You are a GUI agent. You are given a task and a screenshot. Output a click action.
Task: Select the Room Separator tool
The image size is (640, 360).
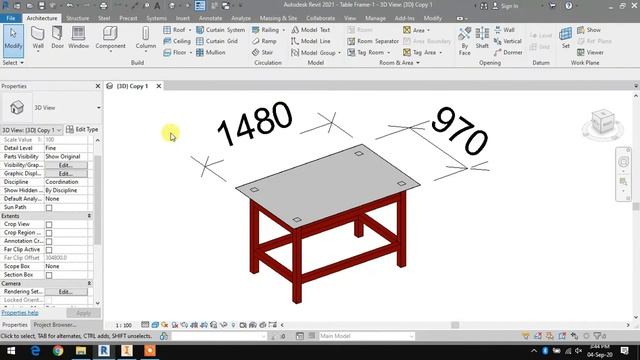(373, 41)
